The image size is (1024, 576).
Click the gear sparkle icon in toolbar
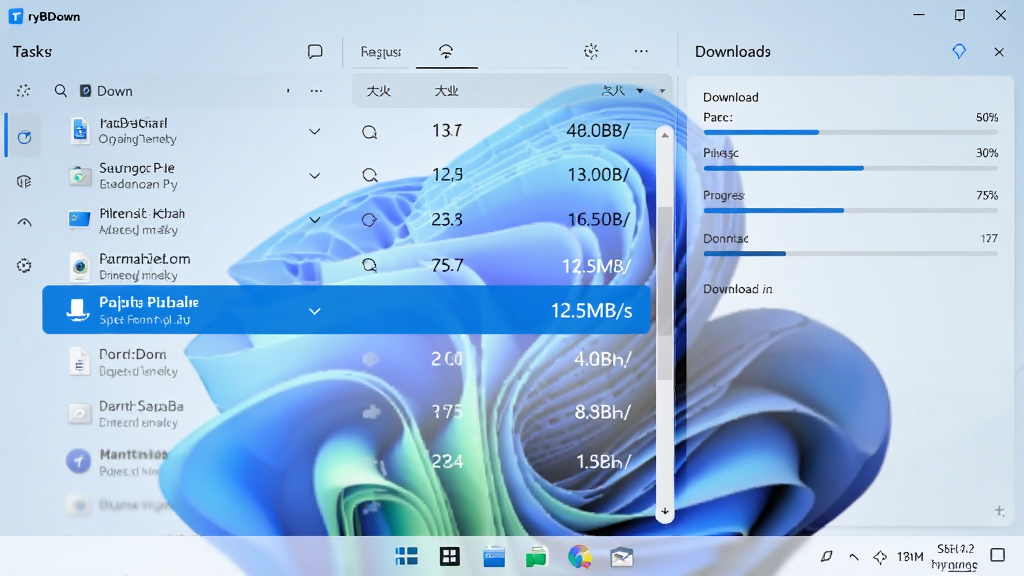(x=591, y=52)
